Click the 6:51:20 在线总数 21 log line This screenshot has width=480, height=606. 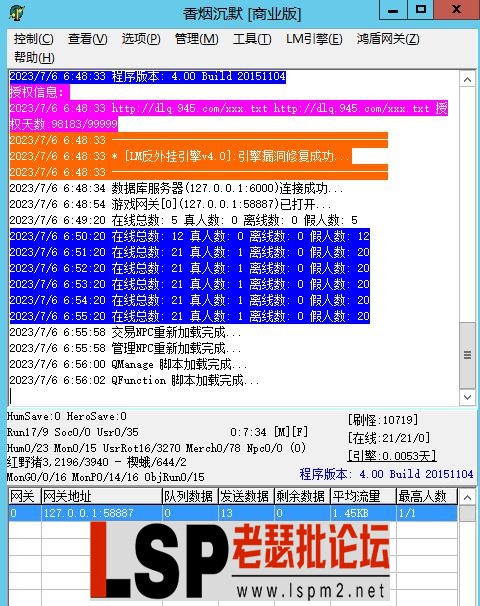click(190, 252)
